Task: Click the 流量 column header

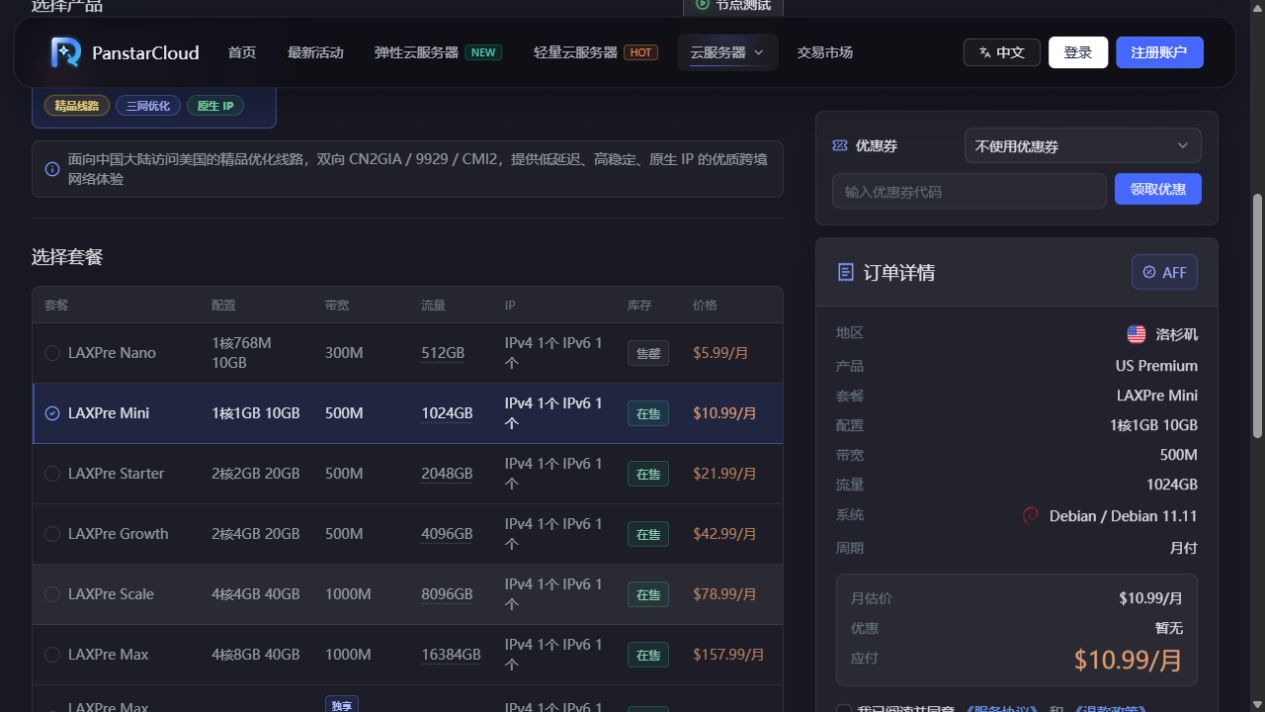Action: (x=433, y=305)
